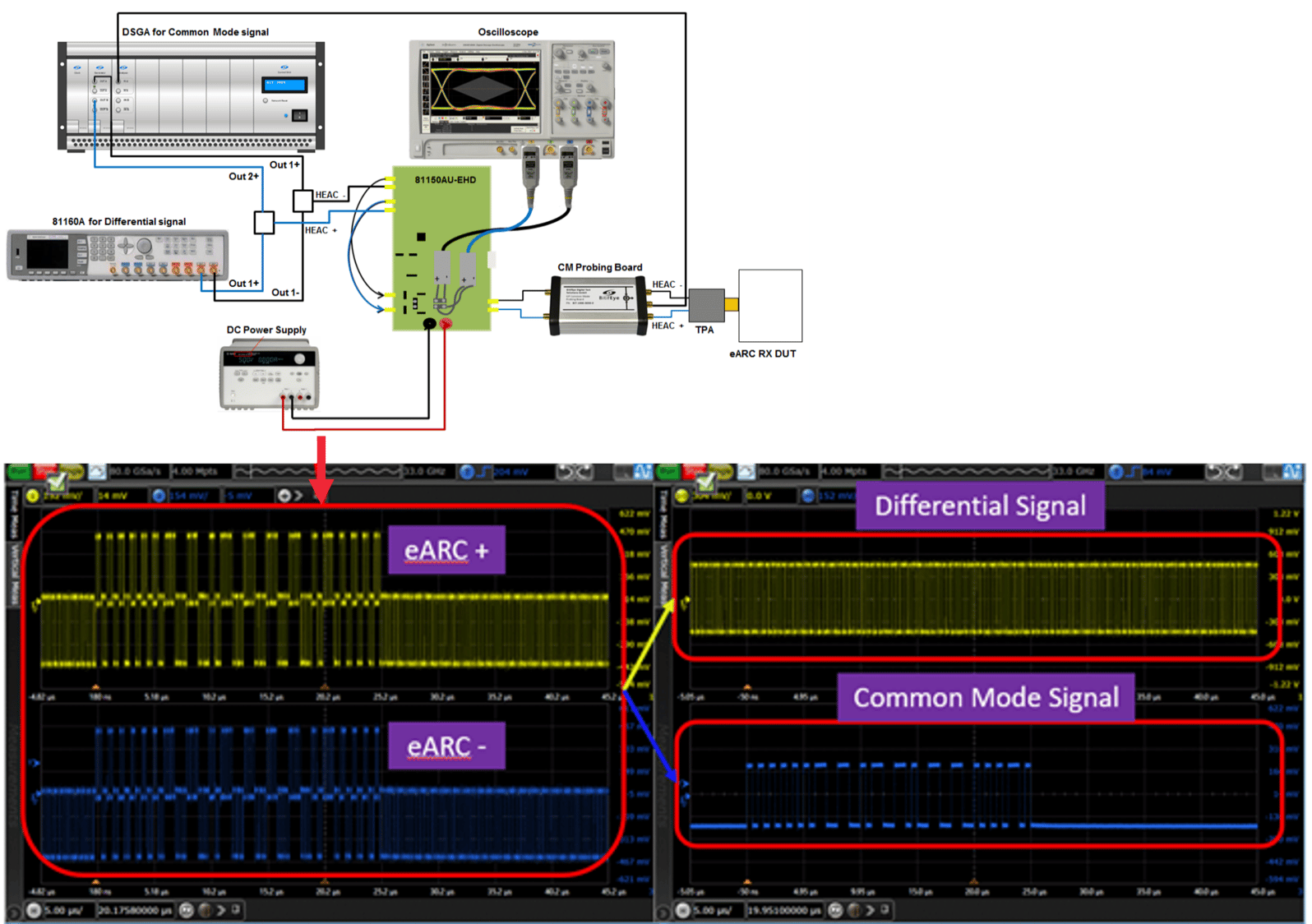
Task: Open the Time Meas side tab on left scope
Action: pos(14,515)
